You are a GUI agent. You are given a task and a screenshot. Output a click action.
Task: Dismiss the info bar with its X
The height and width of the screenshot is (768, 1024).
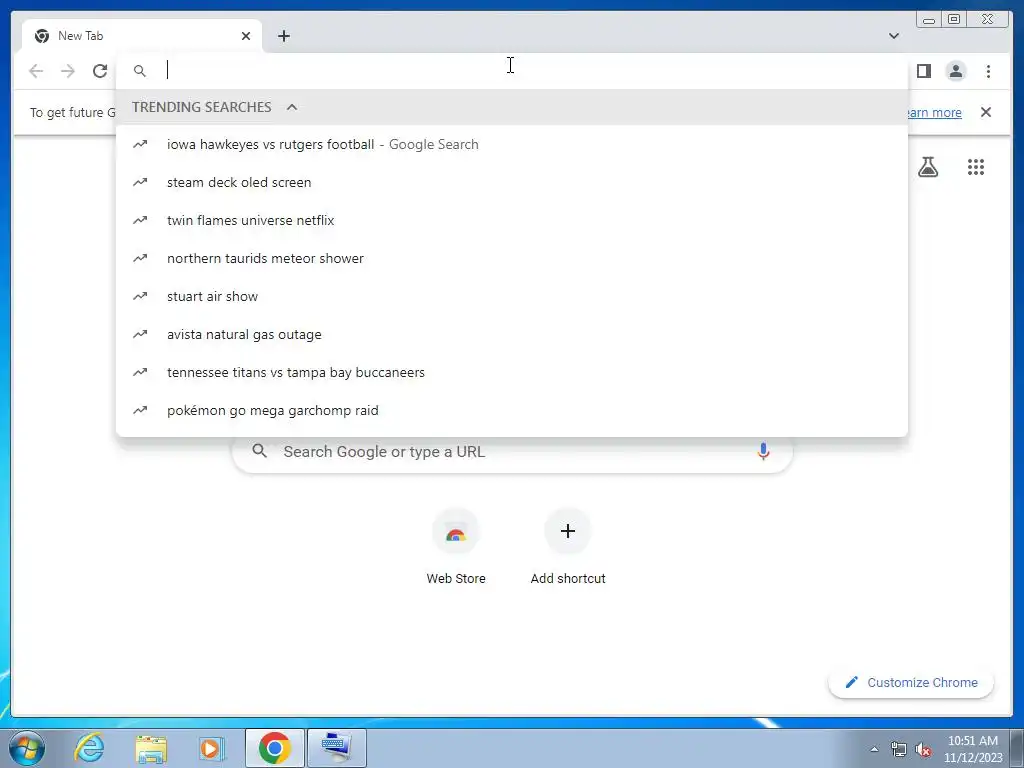coord(985,112)
